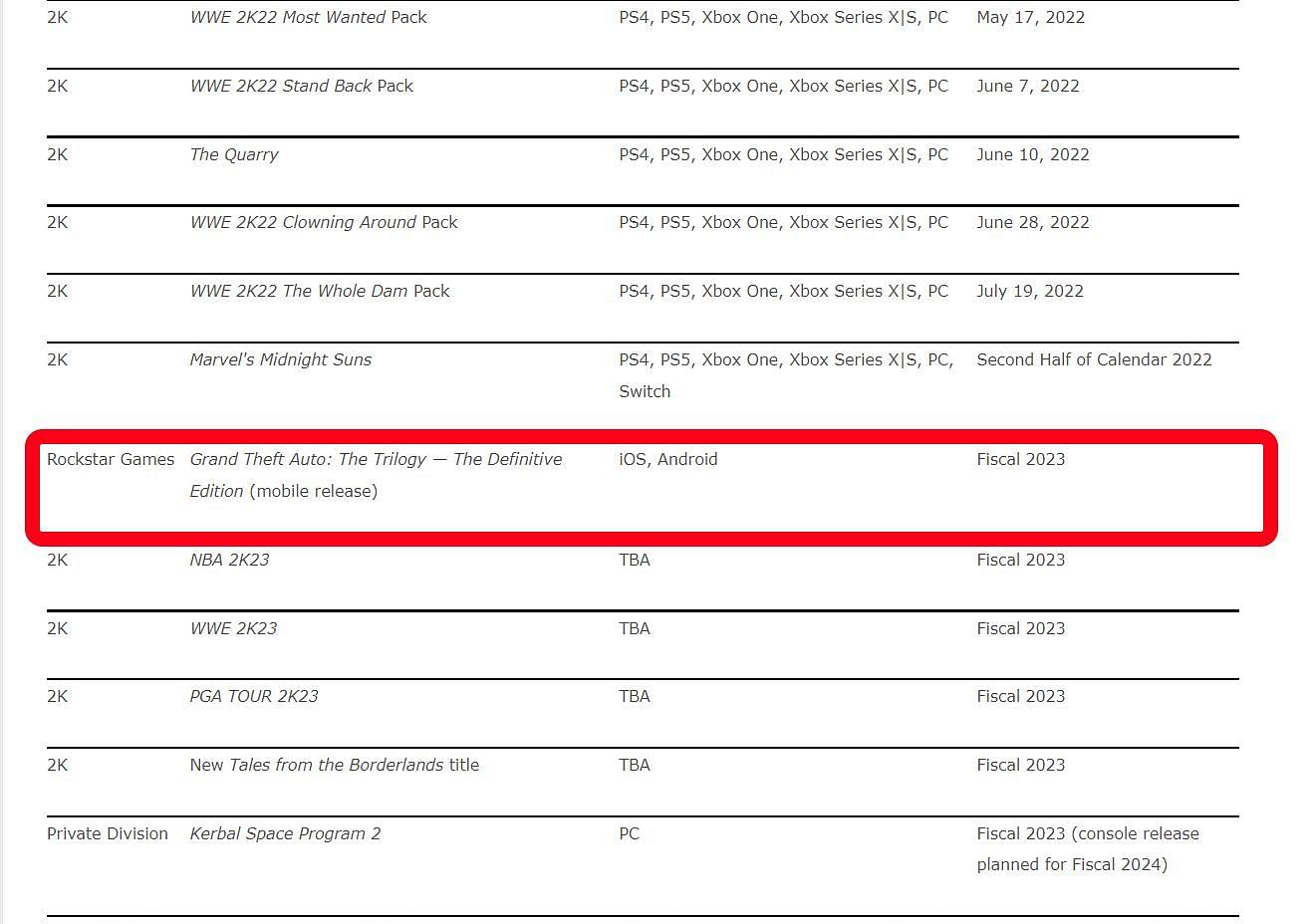Viewport: 1309px width, 924px height.
Task: Select the PGA TOUR 2K23 title
Action: [254, 696]
